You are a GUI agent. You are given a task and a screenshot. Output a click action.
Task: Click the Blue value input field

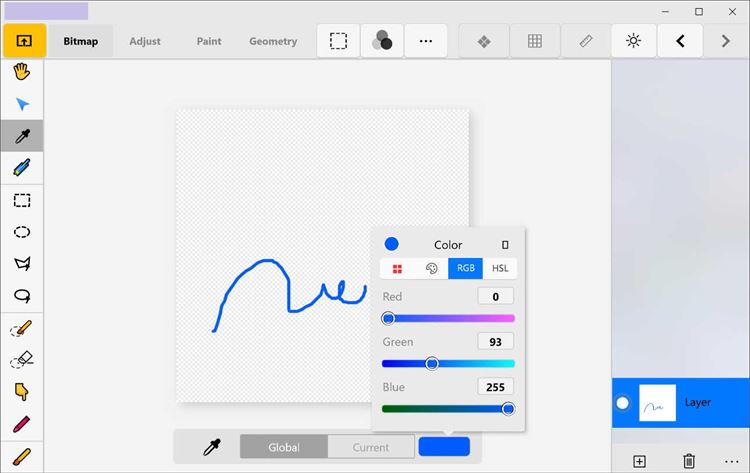pos(496,387)
